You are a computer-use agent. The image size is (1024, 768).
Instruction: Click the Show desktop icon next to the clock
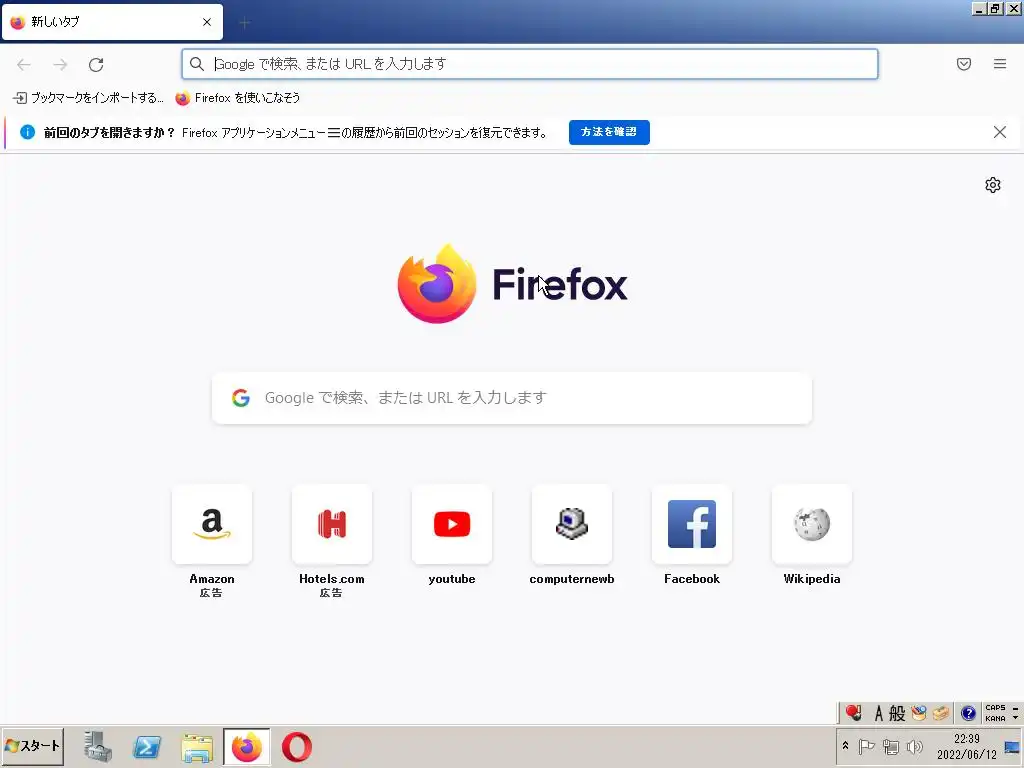tap(1013, 746)
